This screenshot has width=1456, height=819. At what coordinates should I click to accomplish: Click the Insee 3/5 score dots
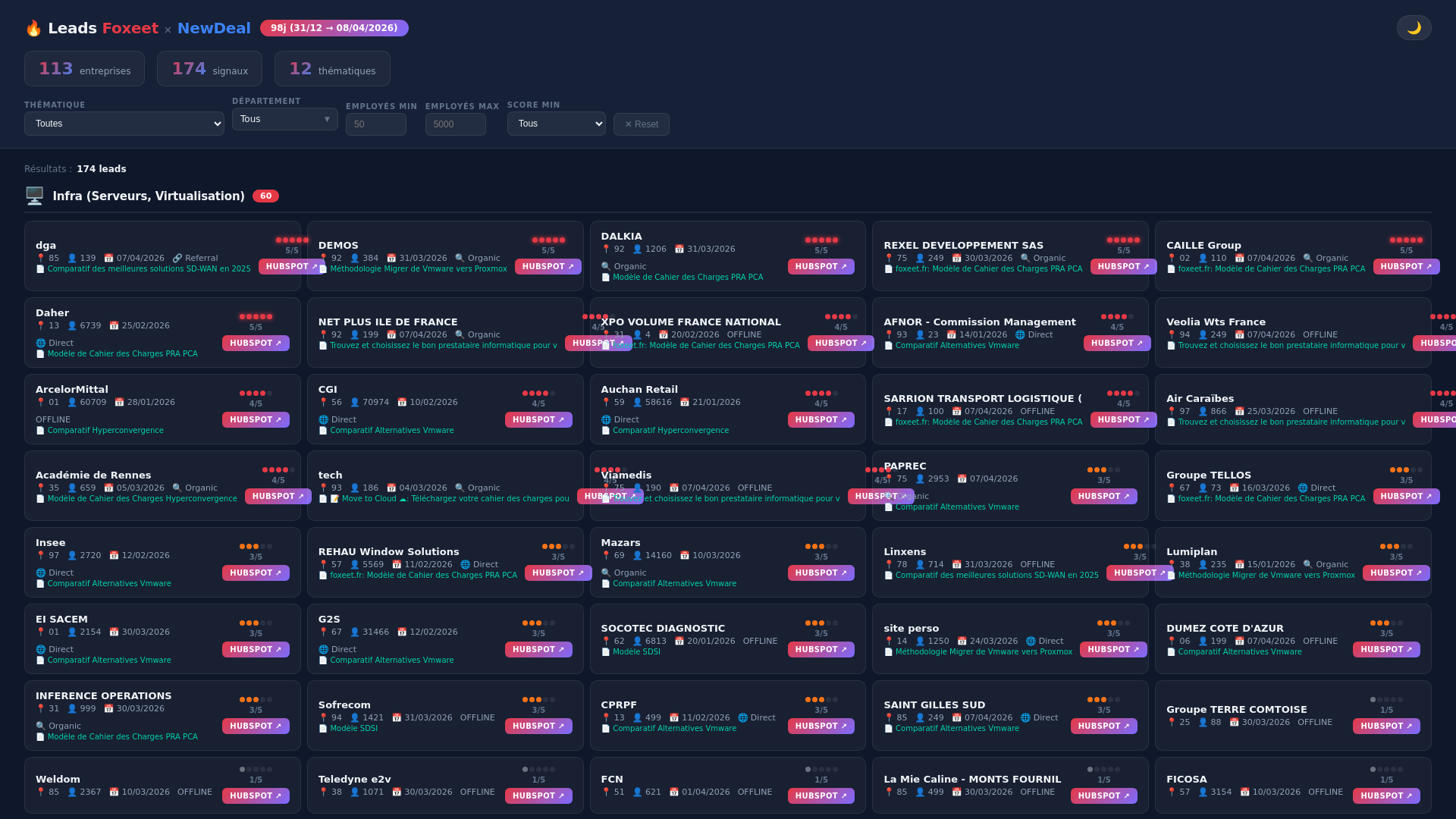pyautogui.click(x=256, y=547)
